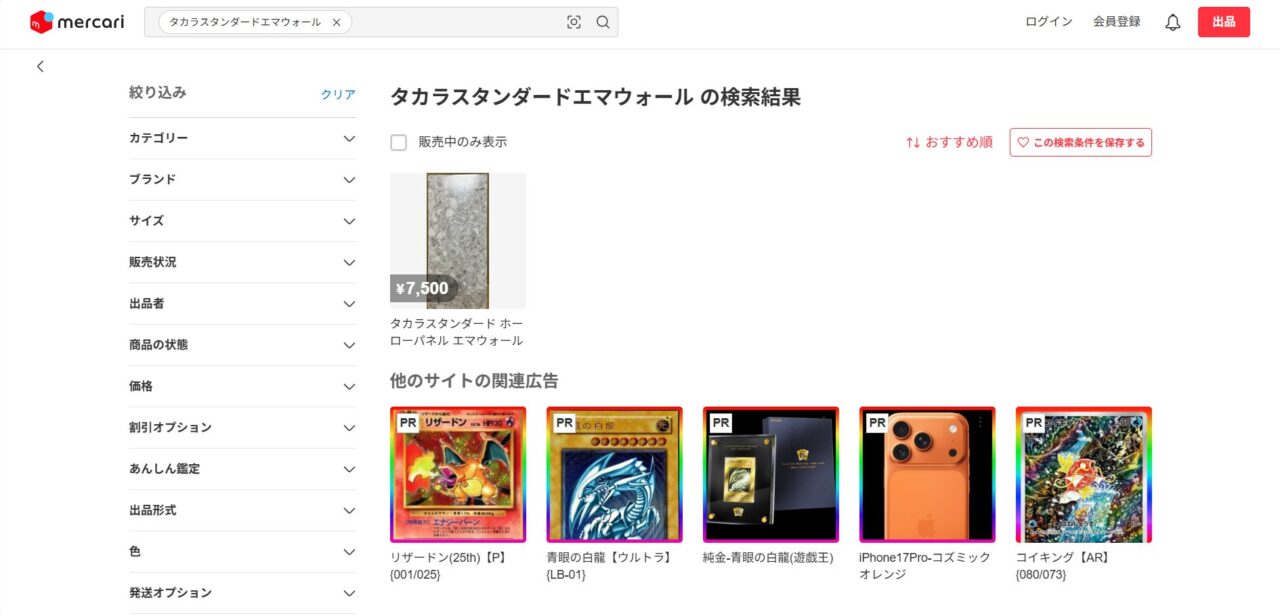Click the sort arrows next to おすすめ順
1280x616 pixels.
point(912,142)
